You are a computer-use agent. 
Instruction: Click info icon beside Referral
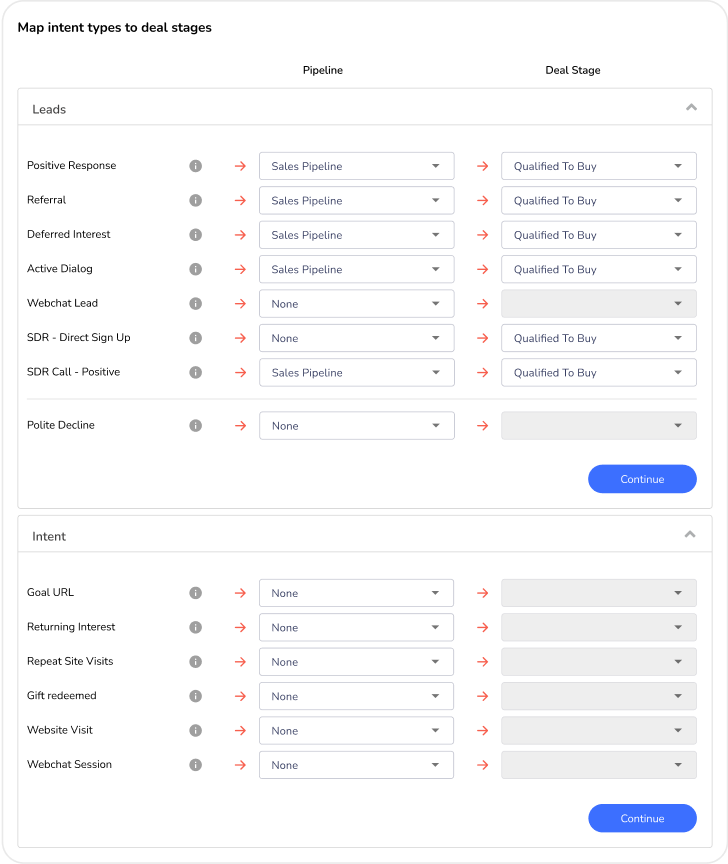click(196, 200)
